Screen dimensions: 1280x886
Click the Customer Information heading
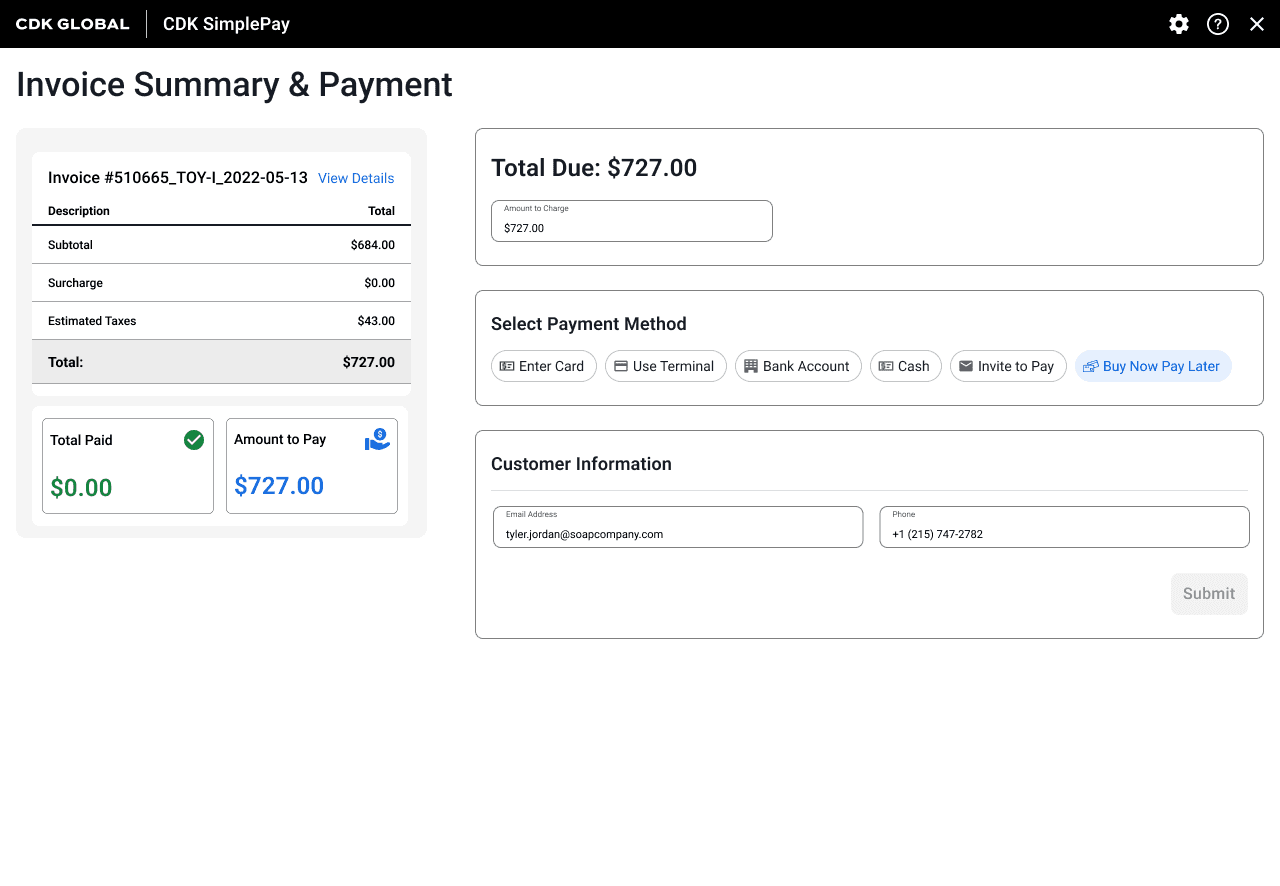(x=581, y=464)
